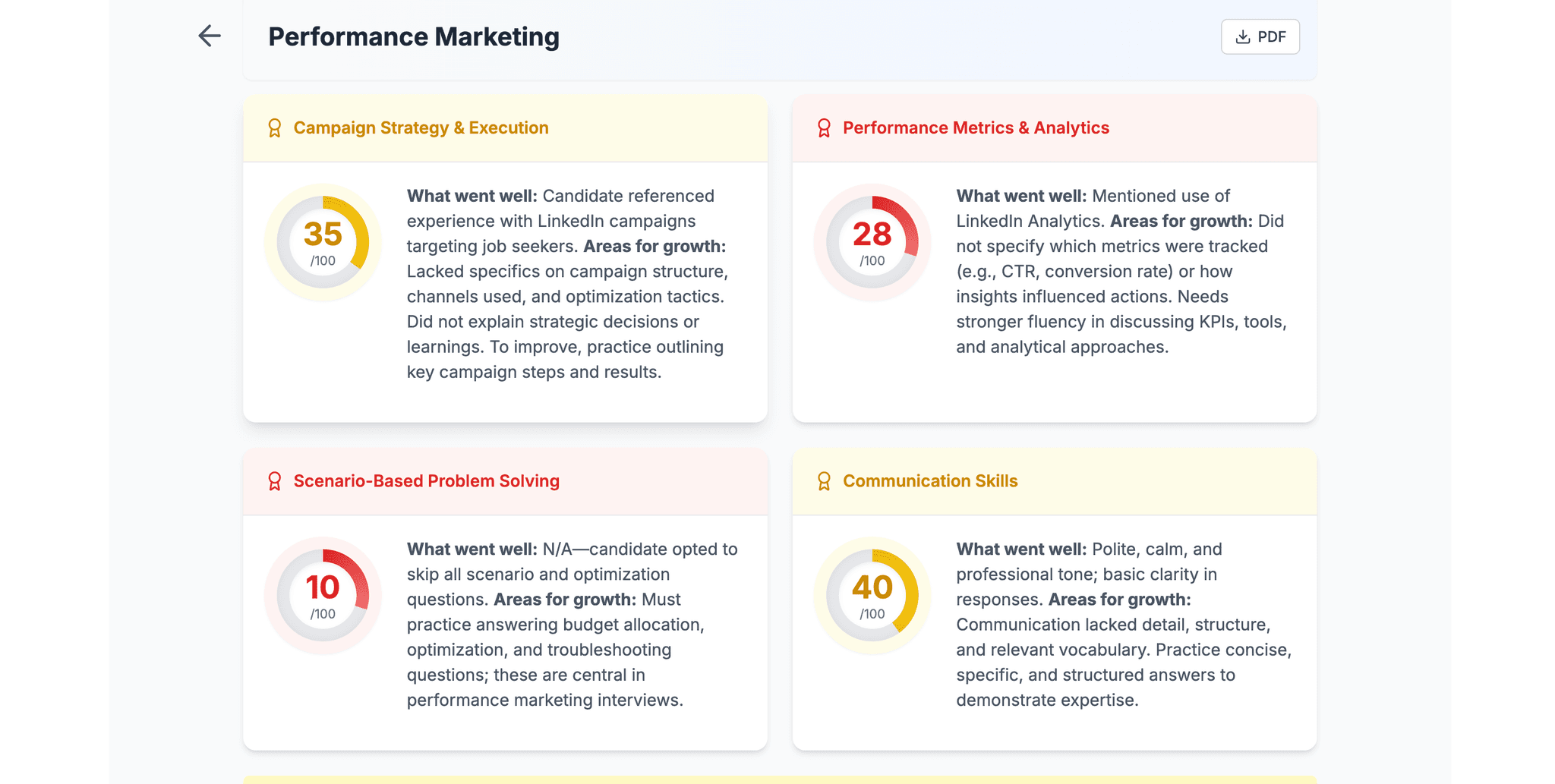The height and width of the screenshot is (784, 1555).
Task: Click the Communication Skills ribbon icon
Action: [824, 481]
